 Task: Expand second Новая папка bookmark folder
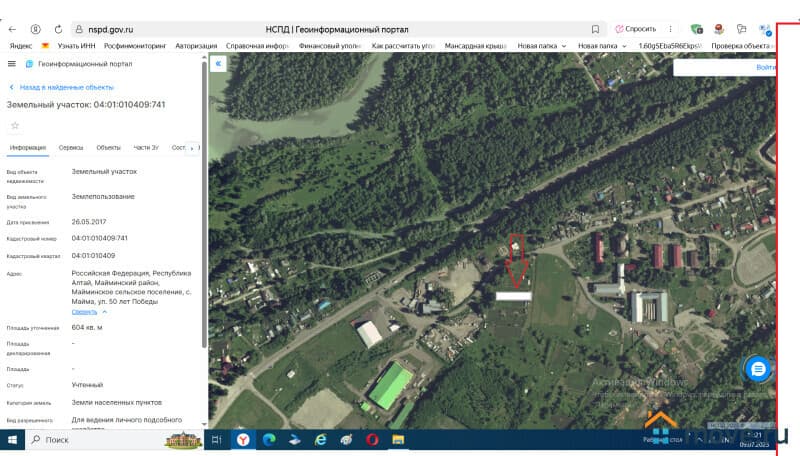[602, 46]
